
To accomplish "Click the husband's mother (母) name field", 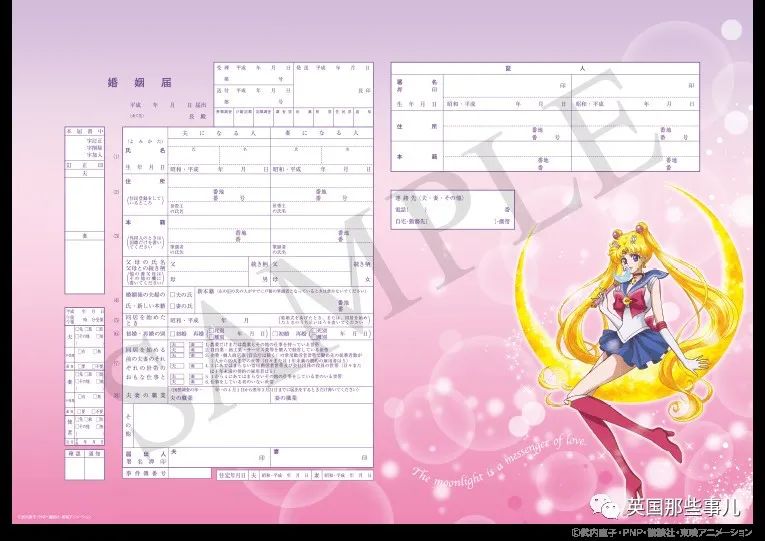I will pos(208,280).
